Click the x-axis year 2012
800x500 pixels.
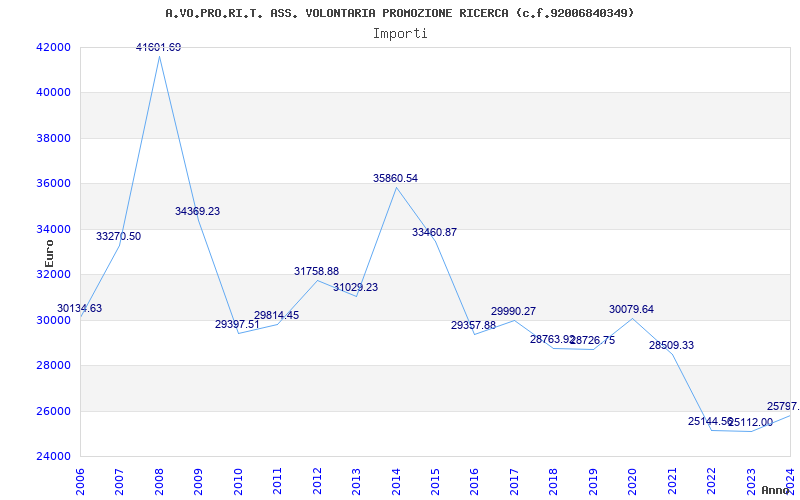tap(317, 481)
